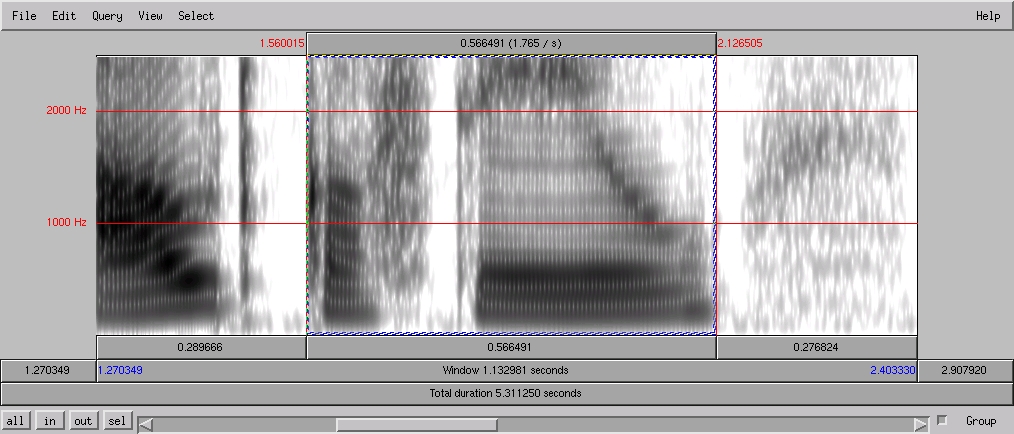Click the spectrogram area left of the selection
The width and height of the screenshot is (1014, 434).
(200, 194)
